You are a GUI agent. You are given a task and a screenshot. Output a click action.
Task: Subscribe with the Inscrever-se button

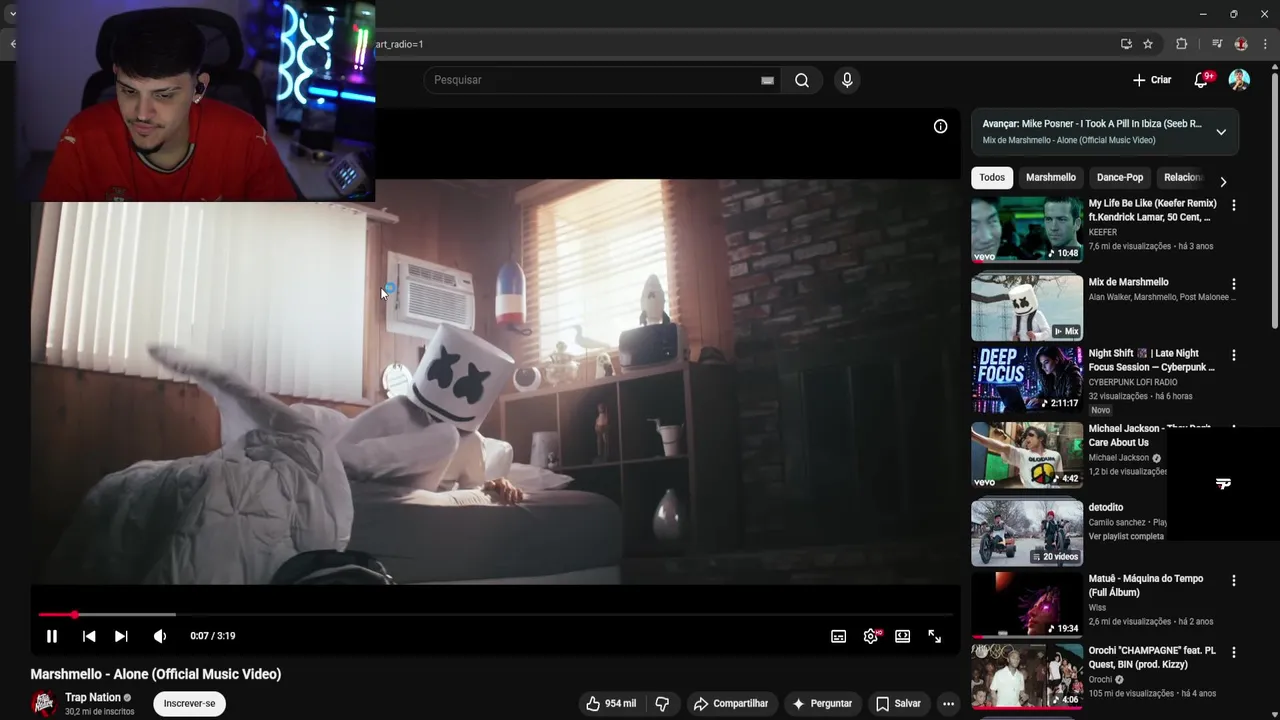pos(189,703)
